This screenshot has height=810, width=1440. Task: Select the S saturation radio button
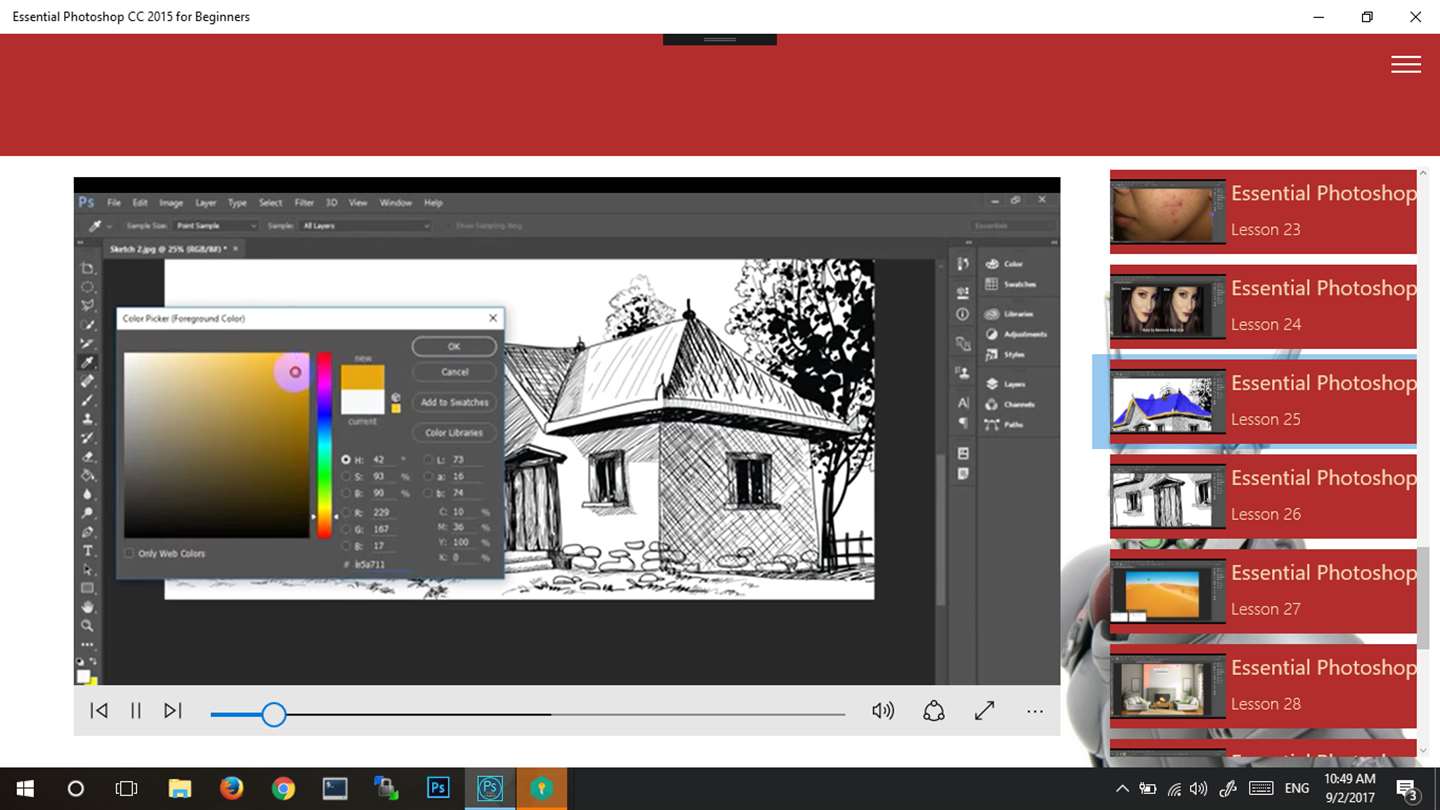click(346, 476)
